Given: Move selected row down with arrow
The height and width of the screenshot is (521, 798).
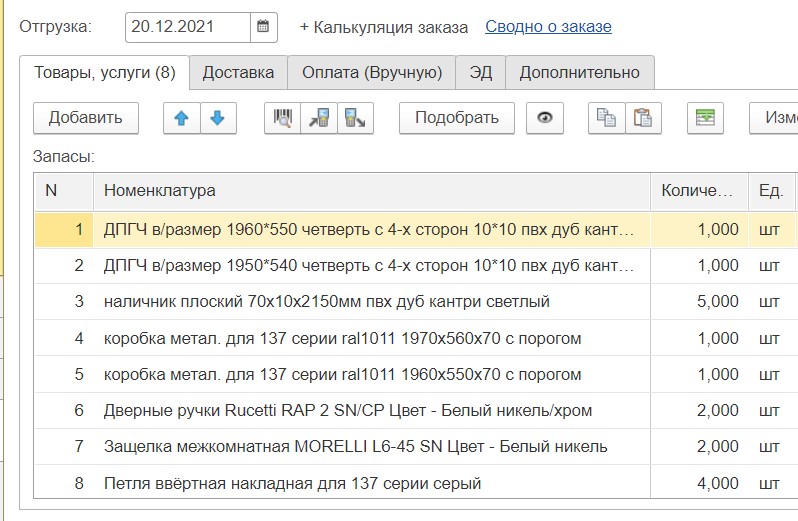Looking at the screenshot, I should (217, 118).
